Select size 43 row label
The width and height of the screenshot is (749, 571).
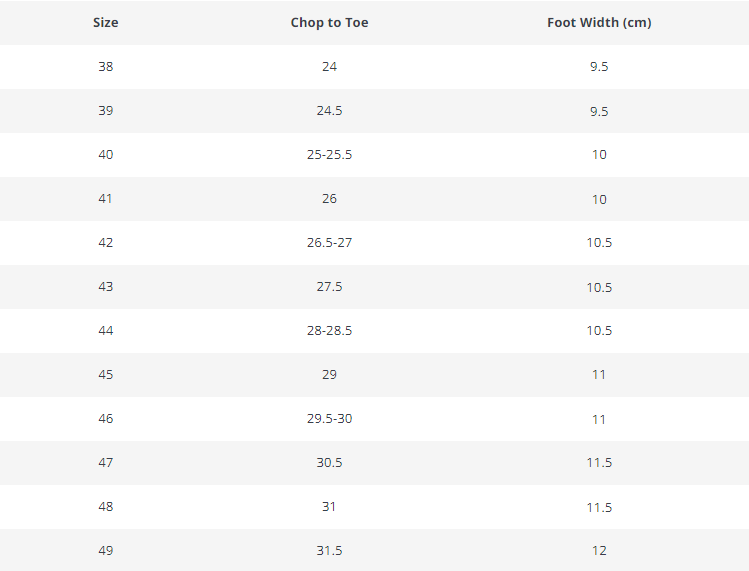[x=106, y=286]
